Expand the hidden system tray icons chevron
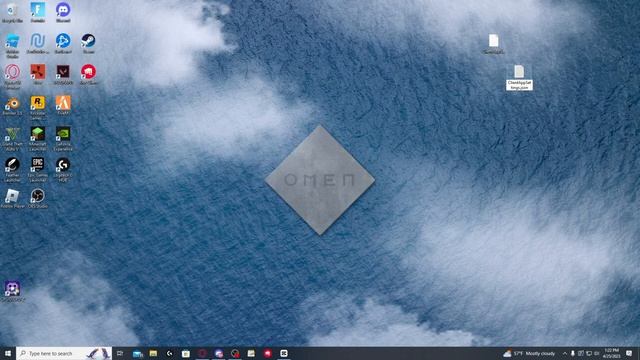The image size is (640, 360). pos(565,353)
